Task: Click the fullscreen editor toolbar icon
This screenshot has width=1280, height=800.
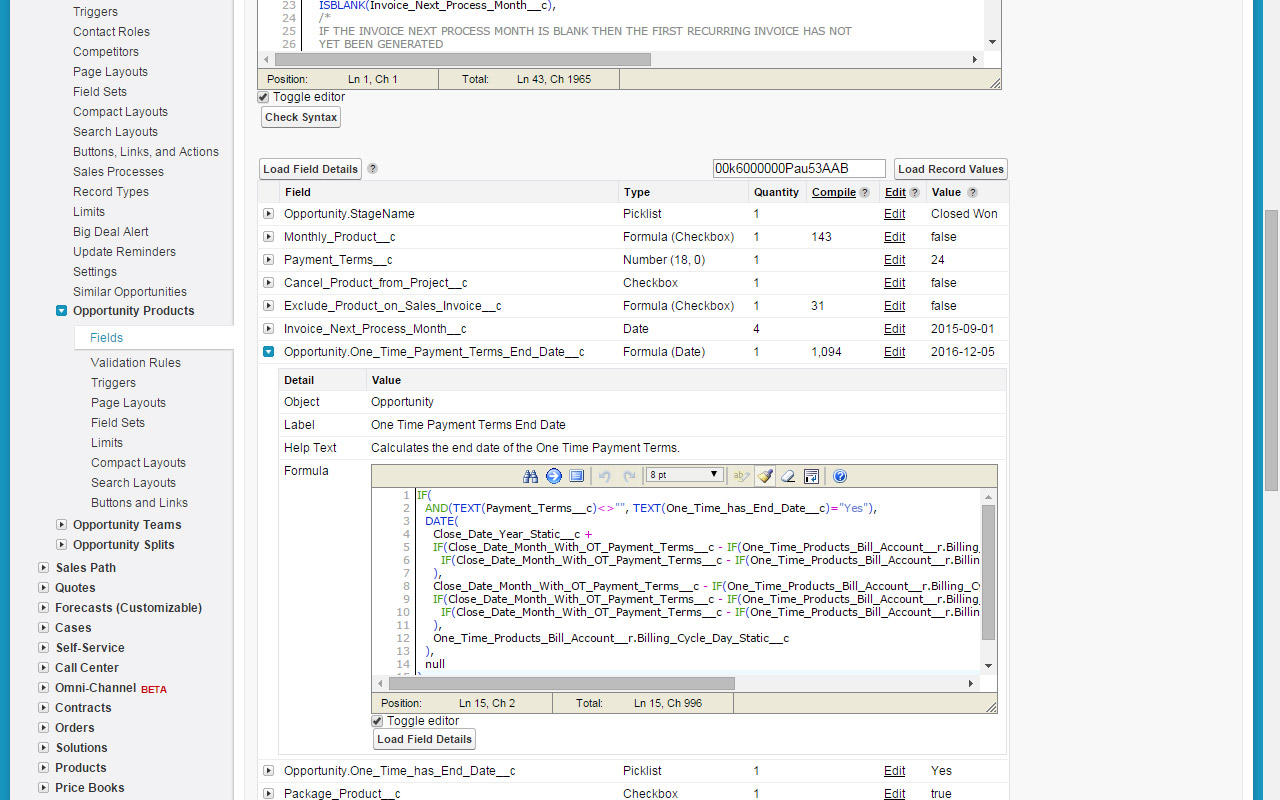Action: pyautogui.click(x=576, y=476)
